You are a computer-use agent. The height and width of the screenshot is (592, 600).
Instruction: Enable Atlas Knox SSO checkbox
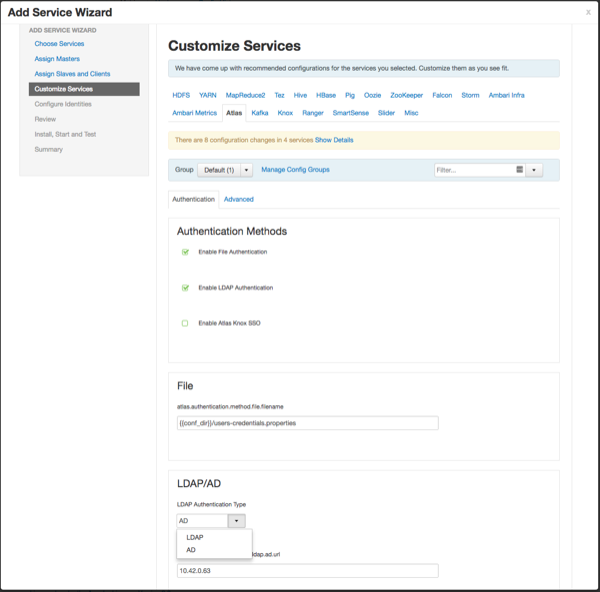click(x=185, y=324)
